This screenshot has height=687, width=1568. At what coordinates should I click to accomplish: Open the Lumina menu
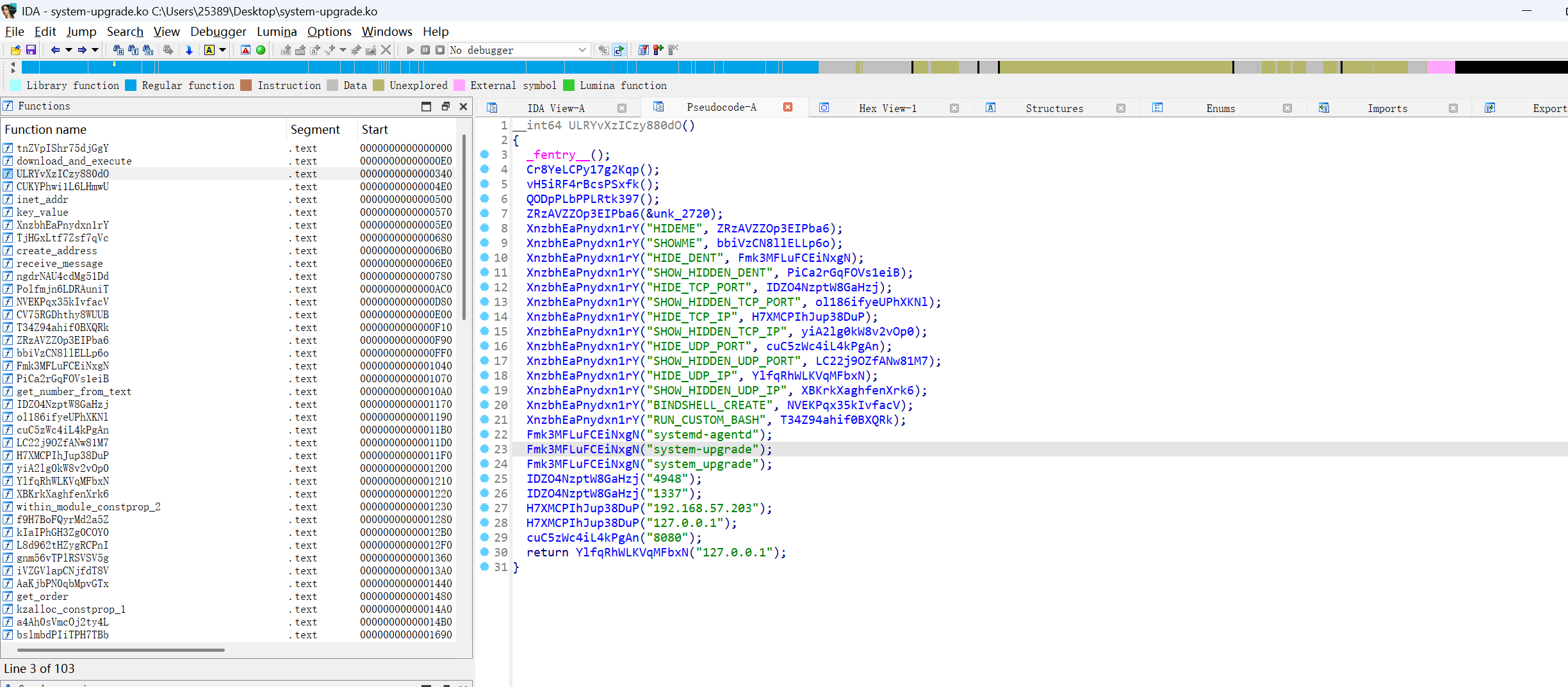tap(276, 31)
